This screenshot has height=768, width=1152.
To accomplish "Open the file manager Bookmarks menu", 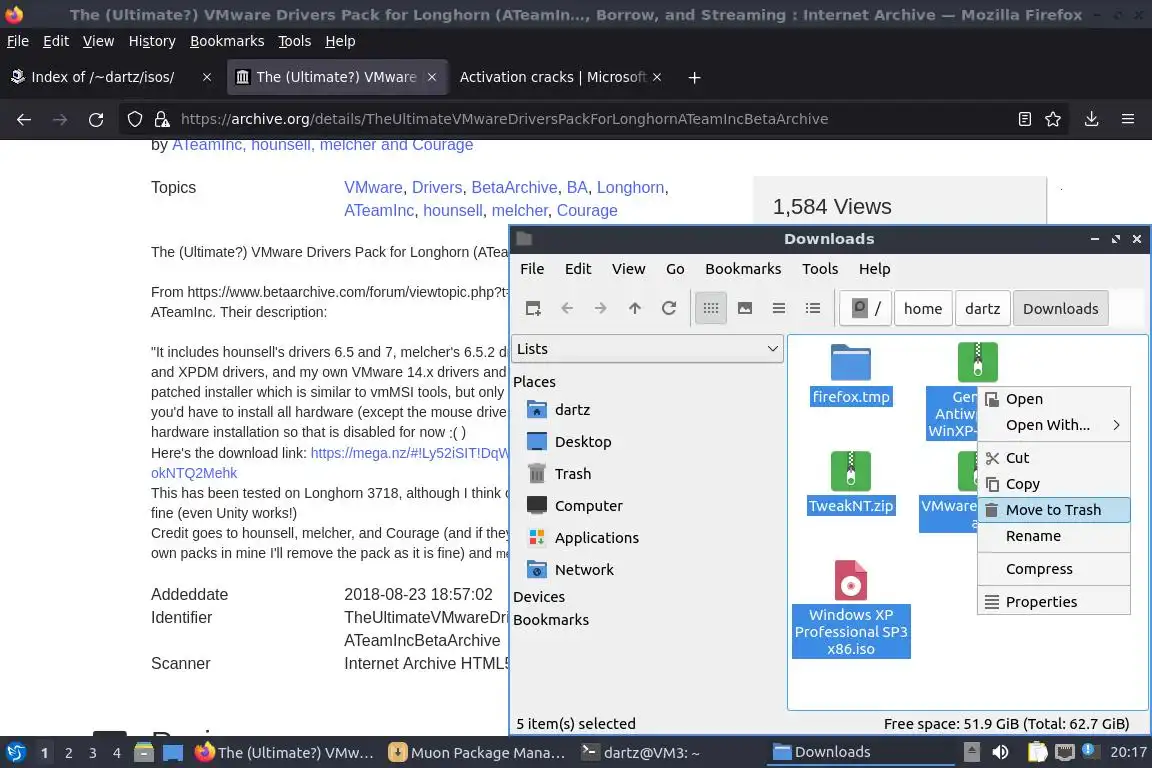I will [x=743, y=269].
